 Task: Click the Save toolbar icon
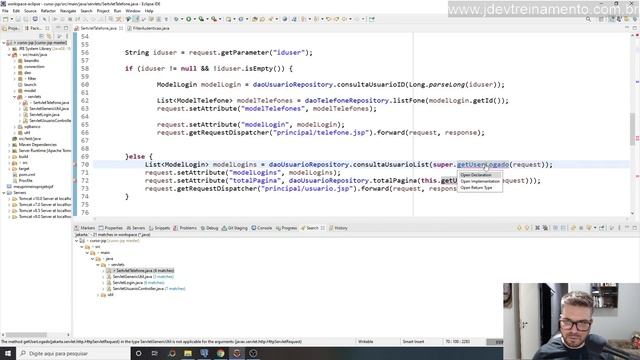(x=18, y=19)
